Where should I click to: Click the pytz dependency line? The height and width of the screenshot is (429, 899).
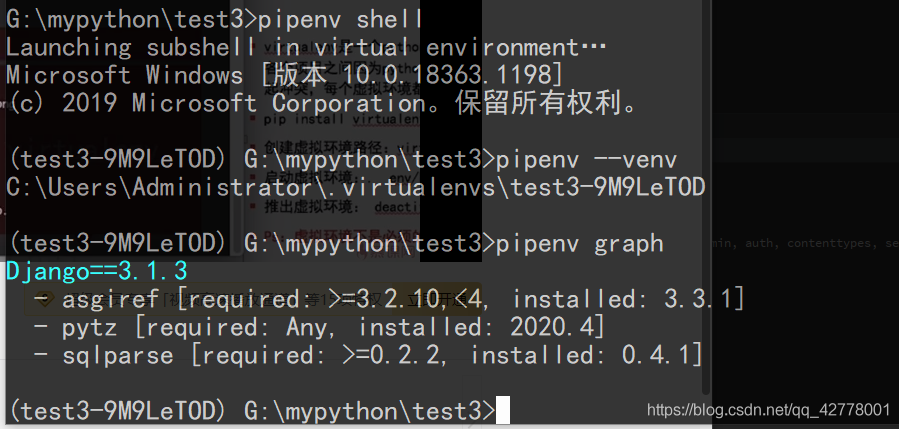point(320,327)
